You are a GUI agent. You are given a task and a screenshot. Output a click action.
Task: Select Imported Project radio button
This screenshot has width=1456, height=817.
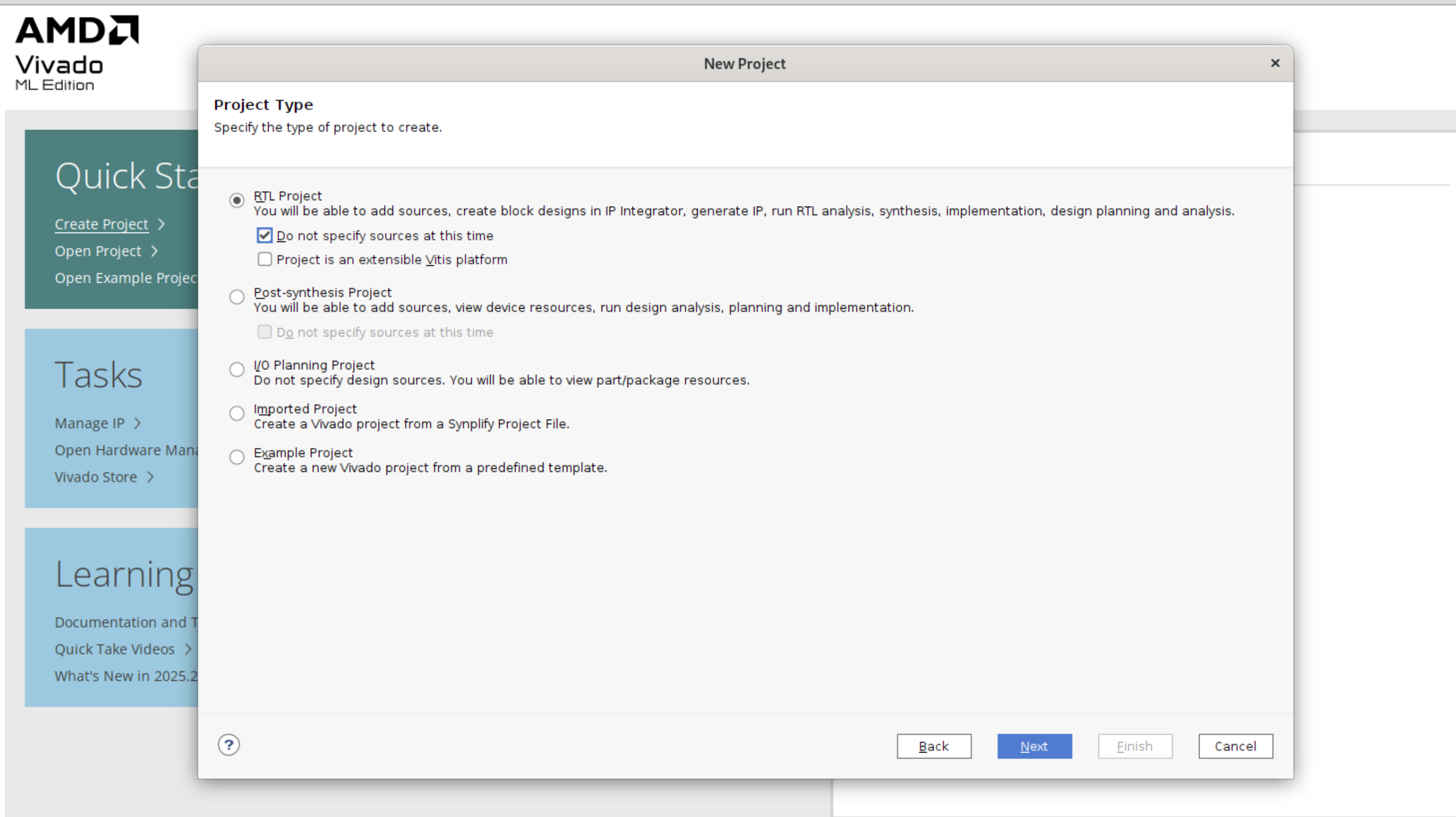click(x=237, y=413)
